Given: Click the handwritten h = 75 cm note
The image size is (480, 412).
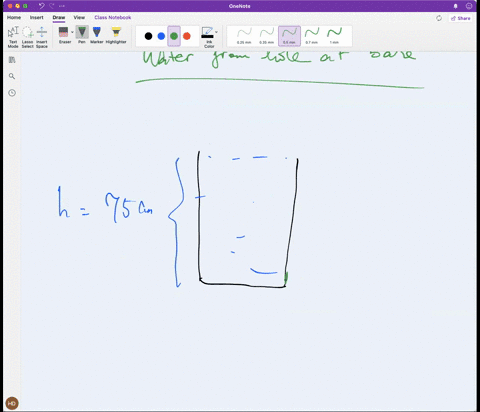Looking at the screenshot, I should coord(105,204).
